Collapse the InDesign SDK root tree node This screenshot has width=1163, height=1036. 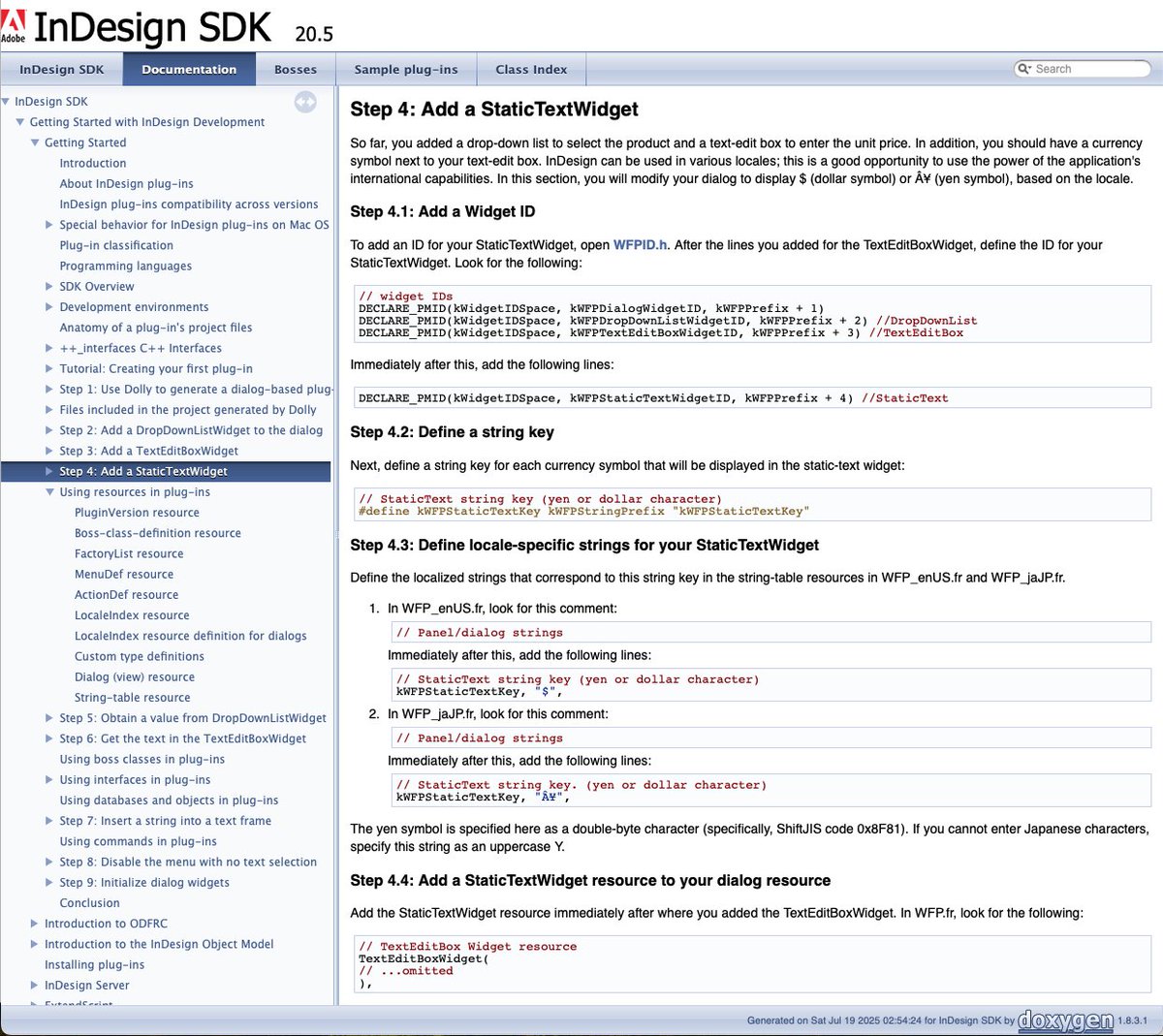coord(6,101)
